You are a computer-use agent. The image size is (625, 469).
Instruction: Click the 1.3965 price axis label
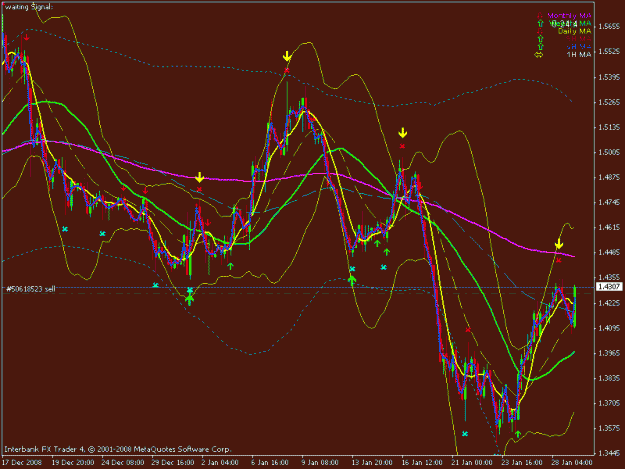[609, 353]
